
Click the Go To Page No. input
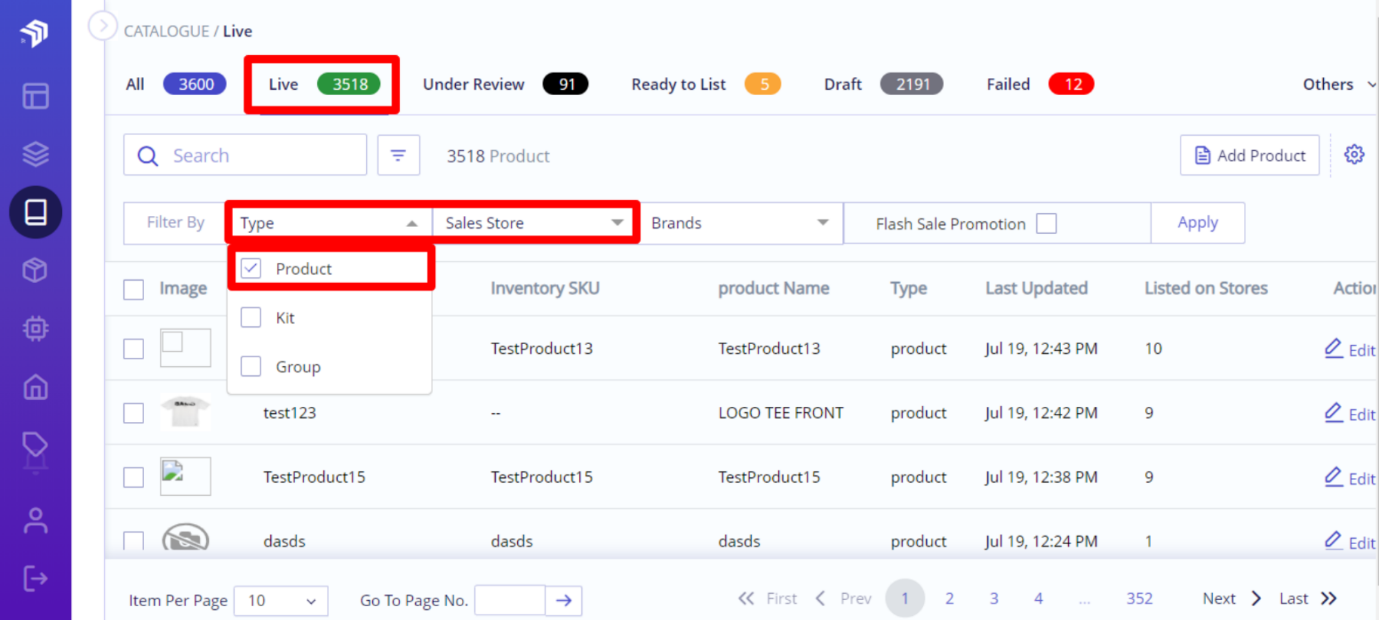(x=510, y=600)
